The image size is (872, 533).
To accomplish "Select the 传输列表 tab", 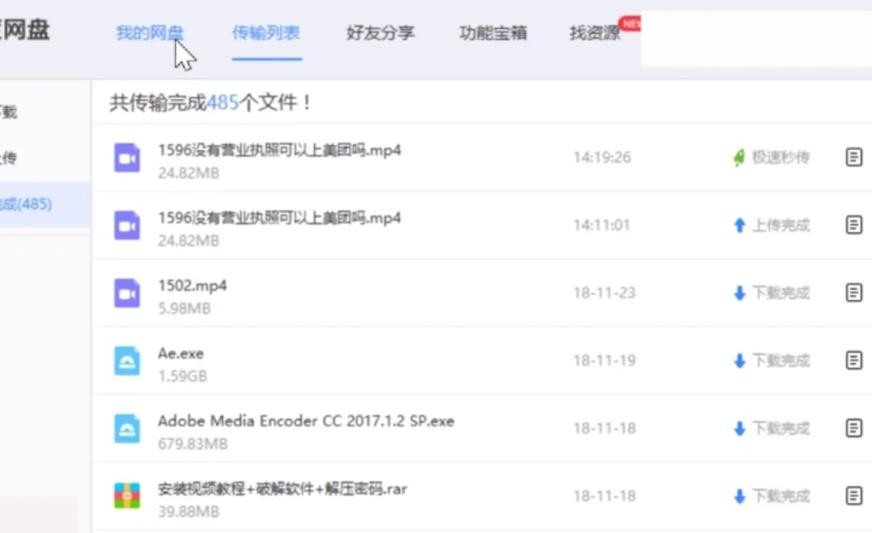I will pos(266,33).
